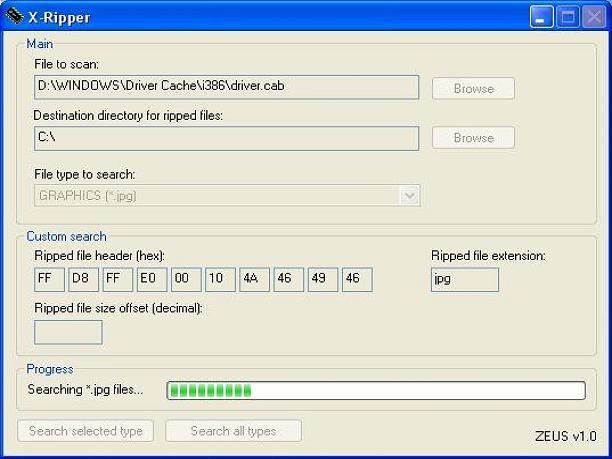Click Search selected type button
The image size is (612, 459).
point(85,431)
